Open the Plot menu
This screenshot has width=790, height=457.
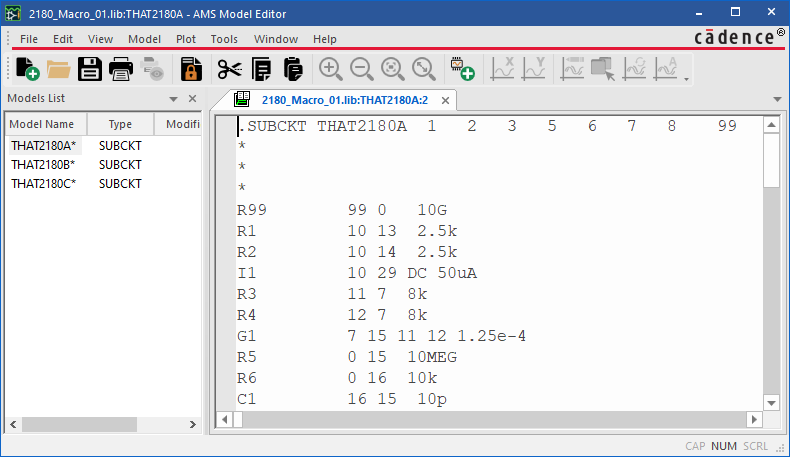pos(185,39)
